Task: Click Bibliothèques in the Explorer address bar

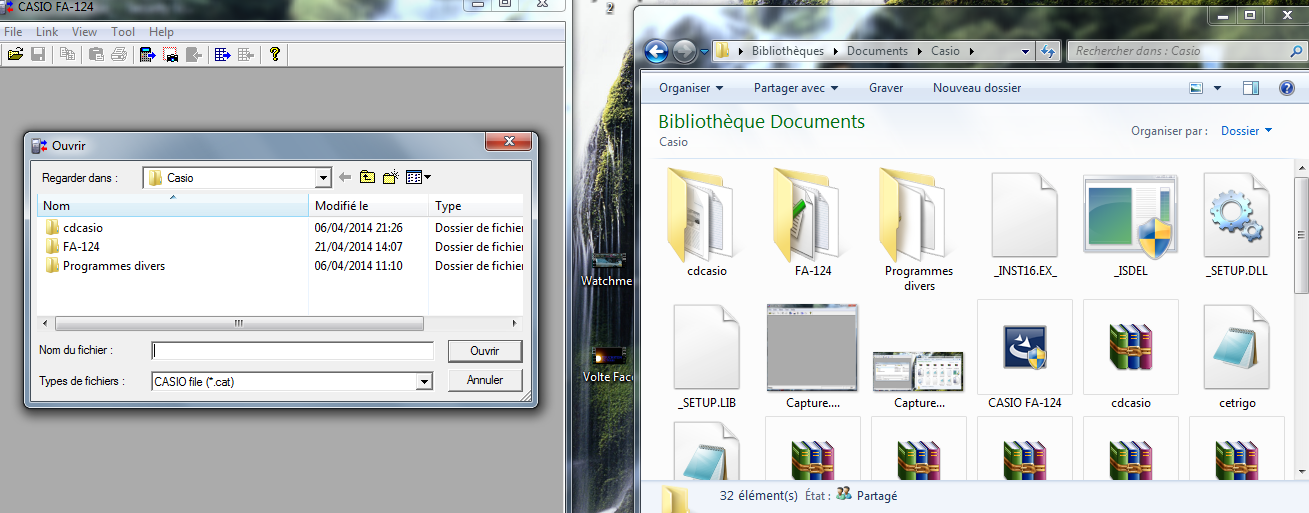Action: point(787,51)
